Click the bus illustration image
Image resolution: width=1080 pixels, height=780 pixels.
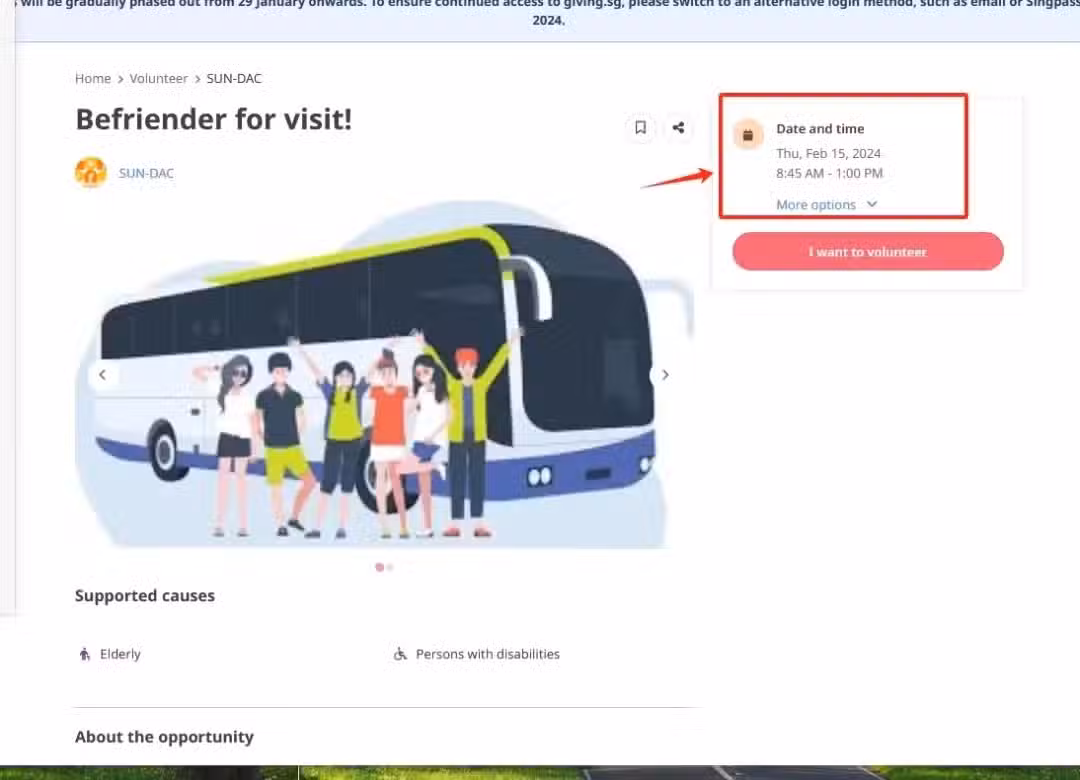[x=384, y=375]
